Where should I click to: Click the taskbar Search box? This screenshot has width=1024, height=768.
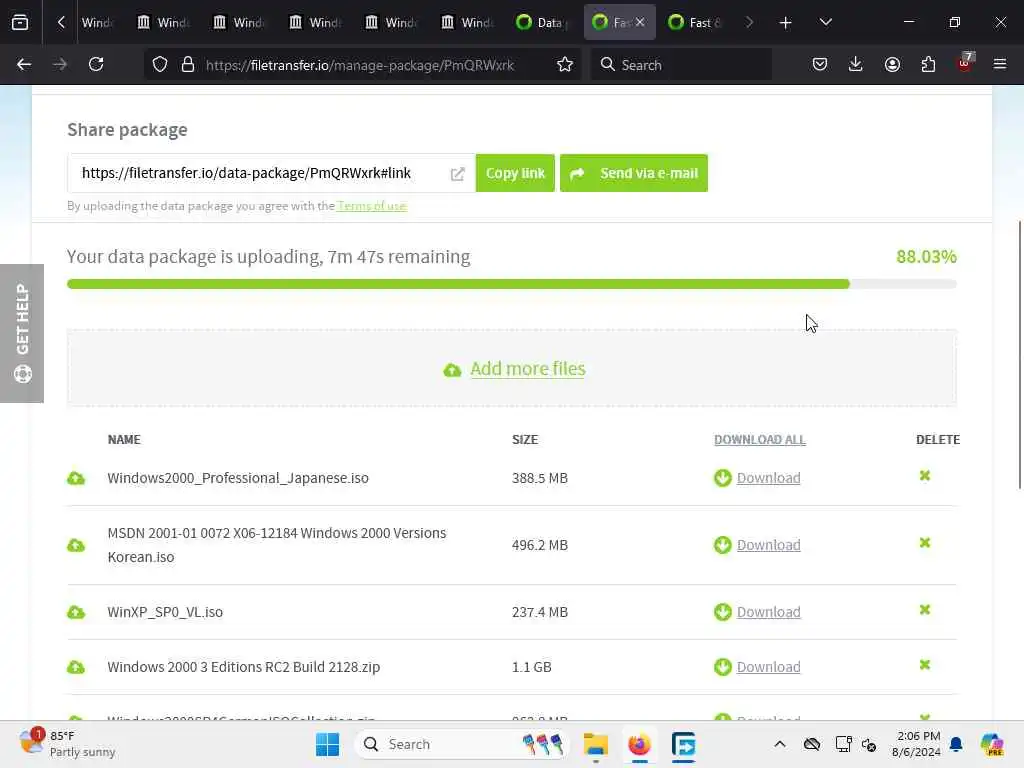[x=461, y=744]
